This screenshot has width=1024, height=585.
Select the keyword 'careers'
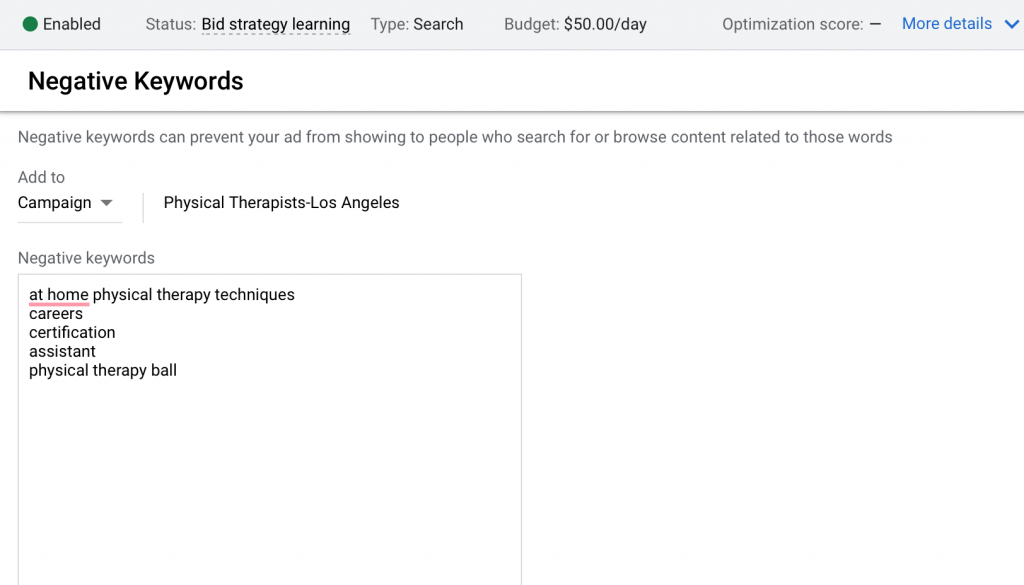(x=56, y=313)
